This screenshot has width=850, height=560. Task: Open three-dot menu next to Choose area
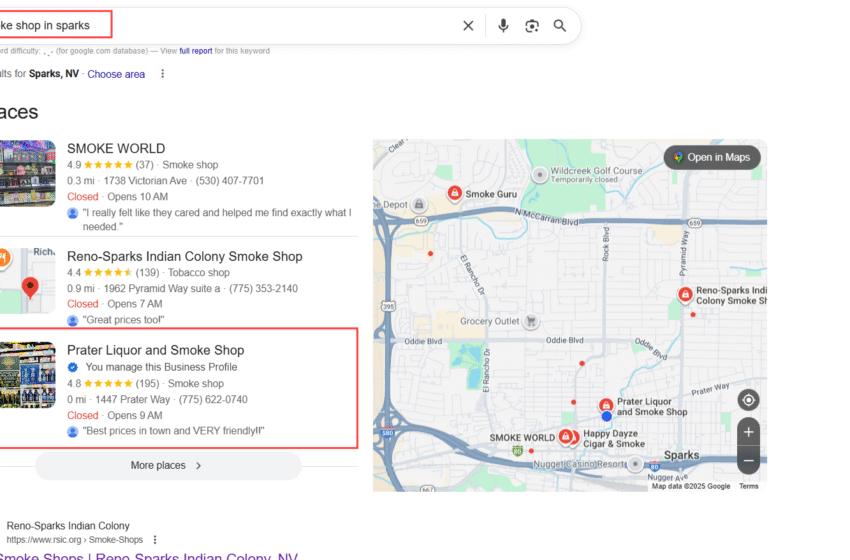tap(163, 74)
